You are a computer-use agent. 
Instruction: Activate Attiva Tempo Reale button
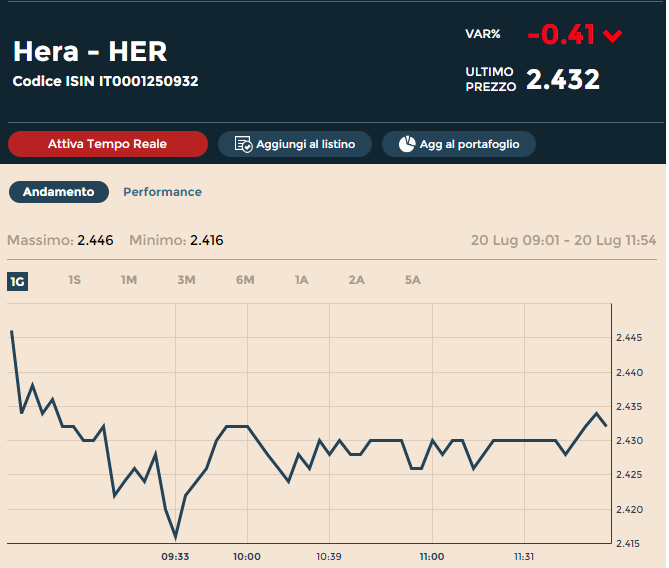(108, 144)
